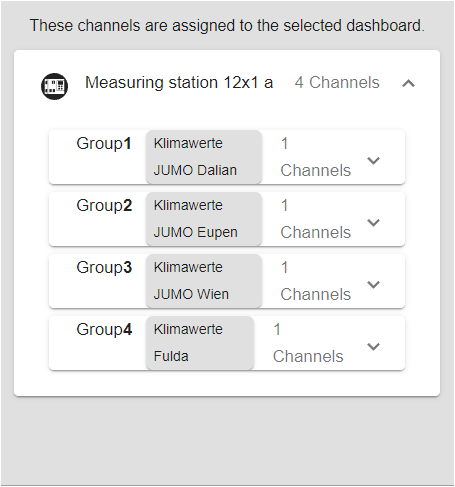Expand Group3 channels chevron
This screenshot has height=487, width=455.
(373, 285)
